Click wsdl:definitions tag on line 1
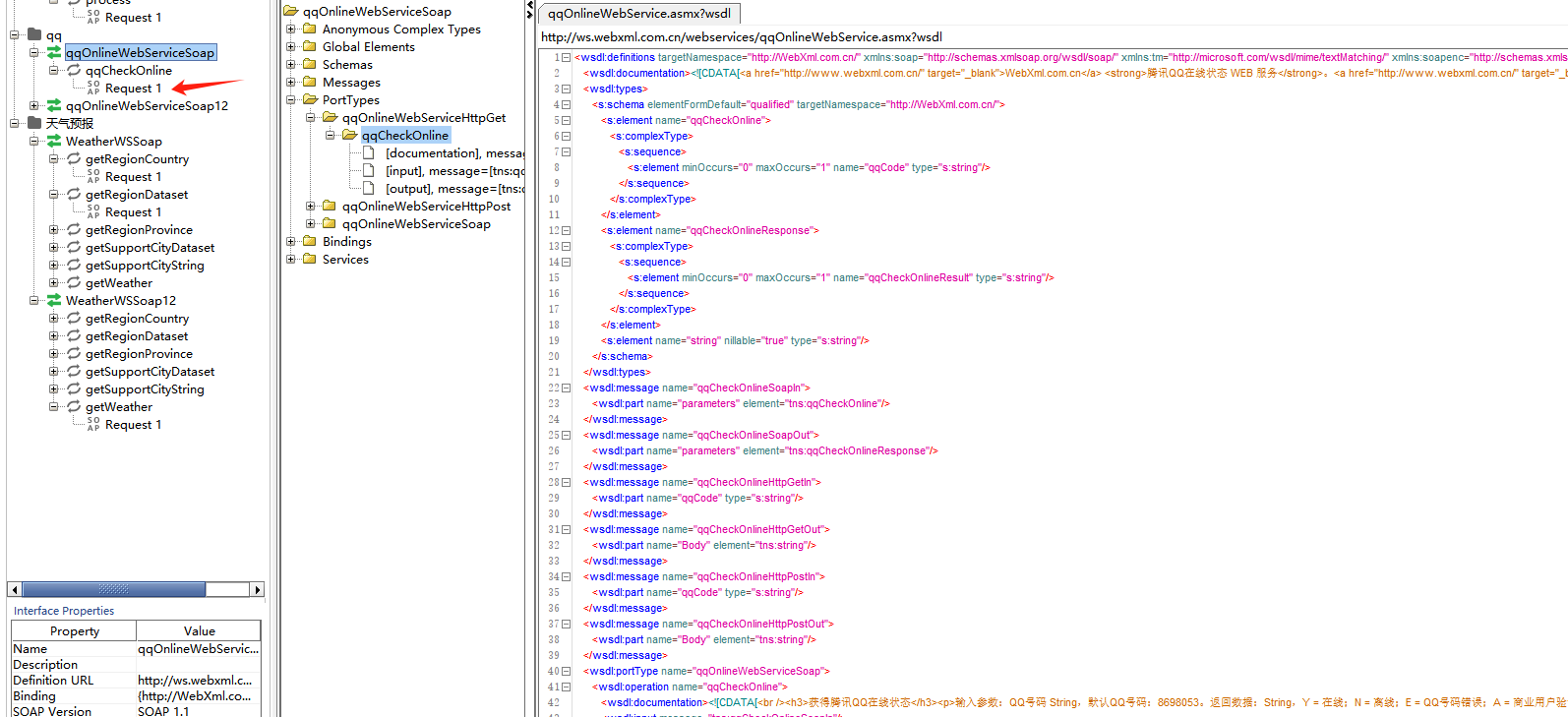 pyautogui.click(x=615, y=57)
